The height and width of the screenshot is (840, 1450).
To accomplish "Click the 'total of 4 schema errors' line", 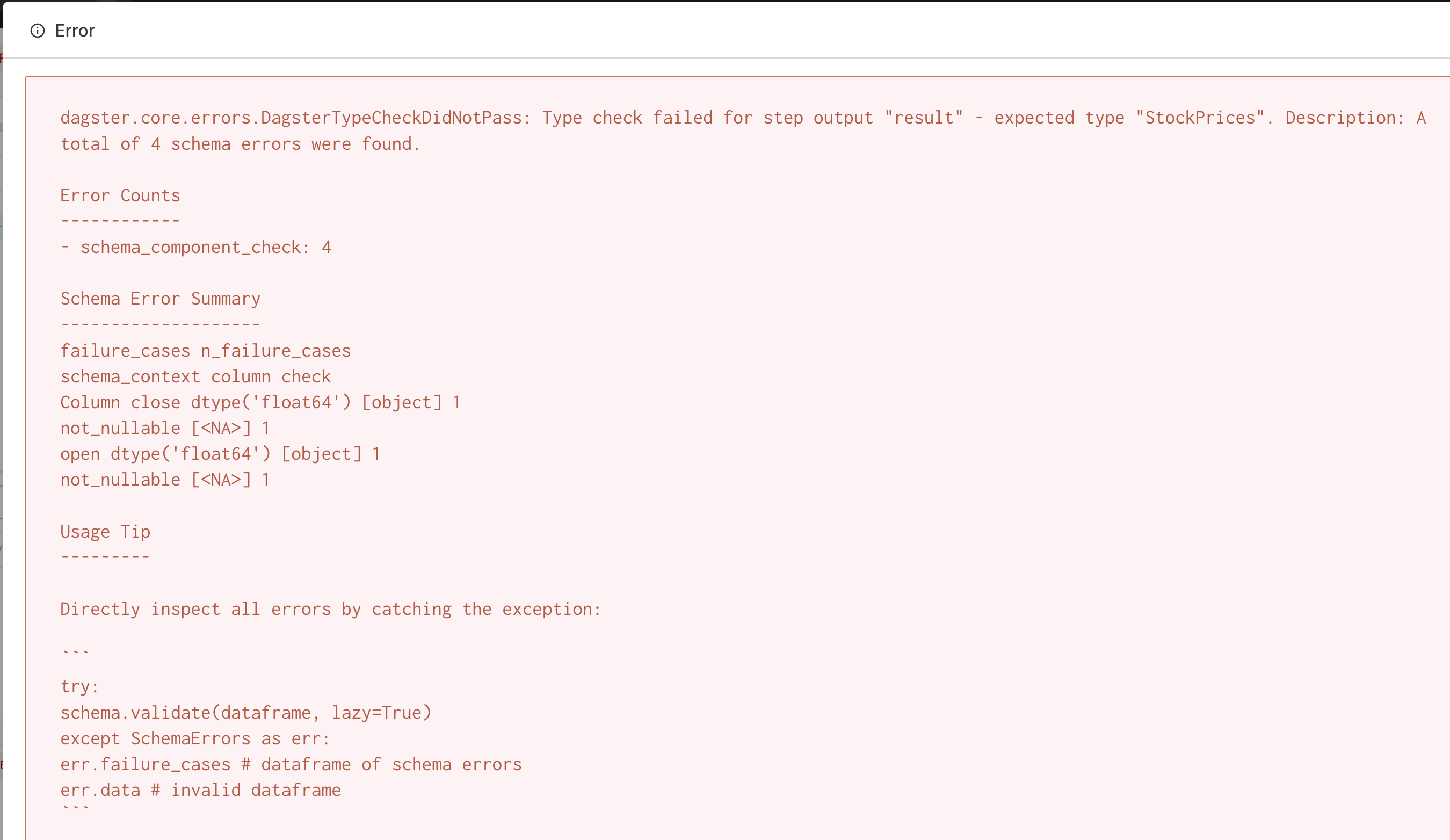I will pos(241,144).
